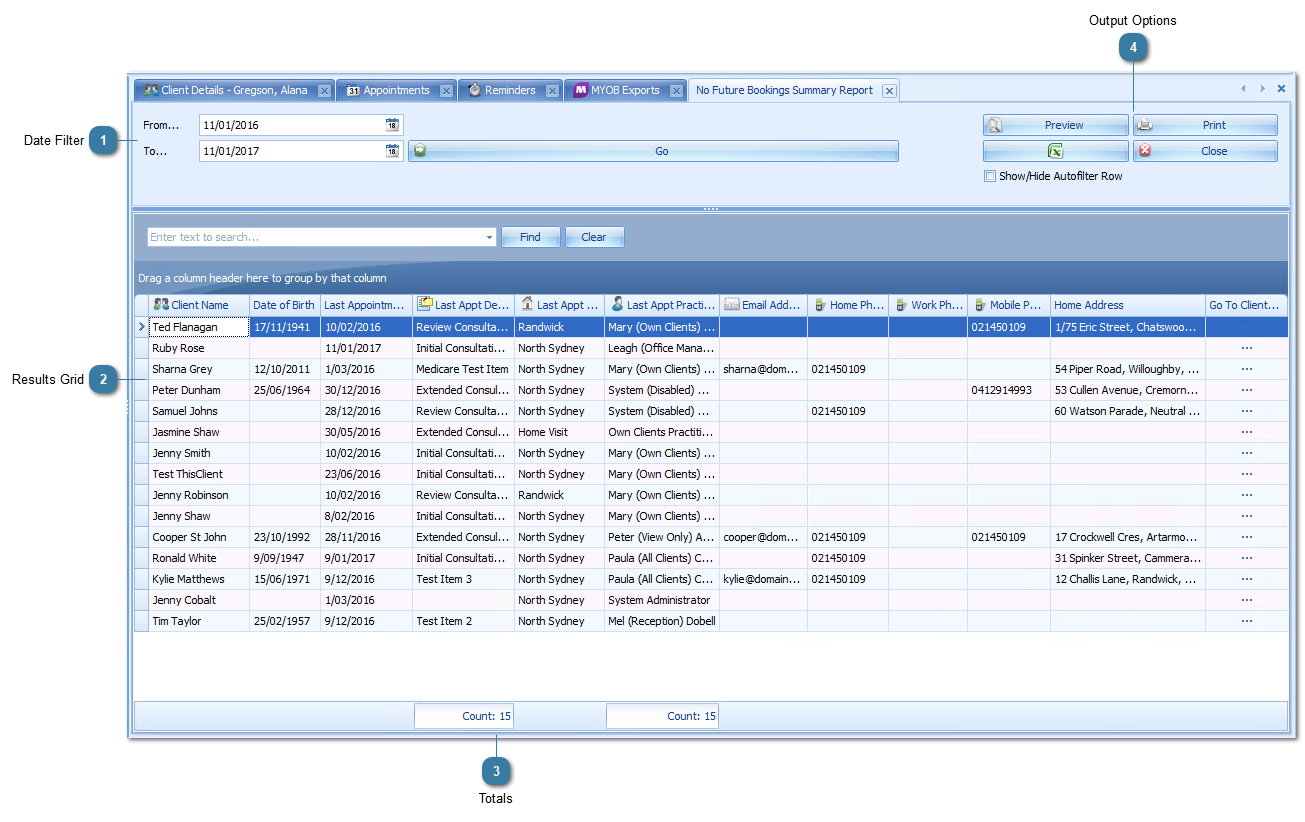
Task: Click the 0412914993 mobile number cell
Action: (x=1009, y=390)
